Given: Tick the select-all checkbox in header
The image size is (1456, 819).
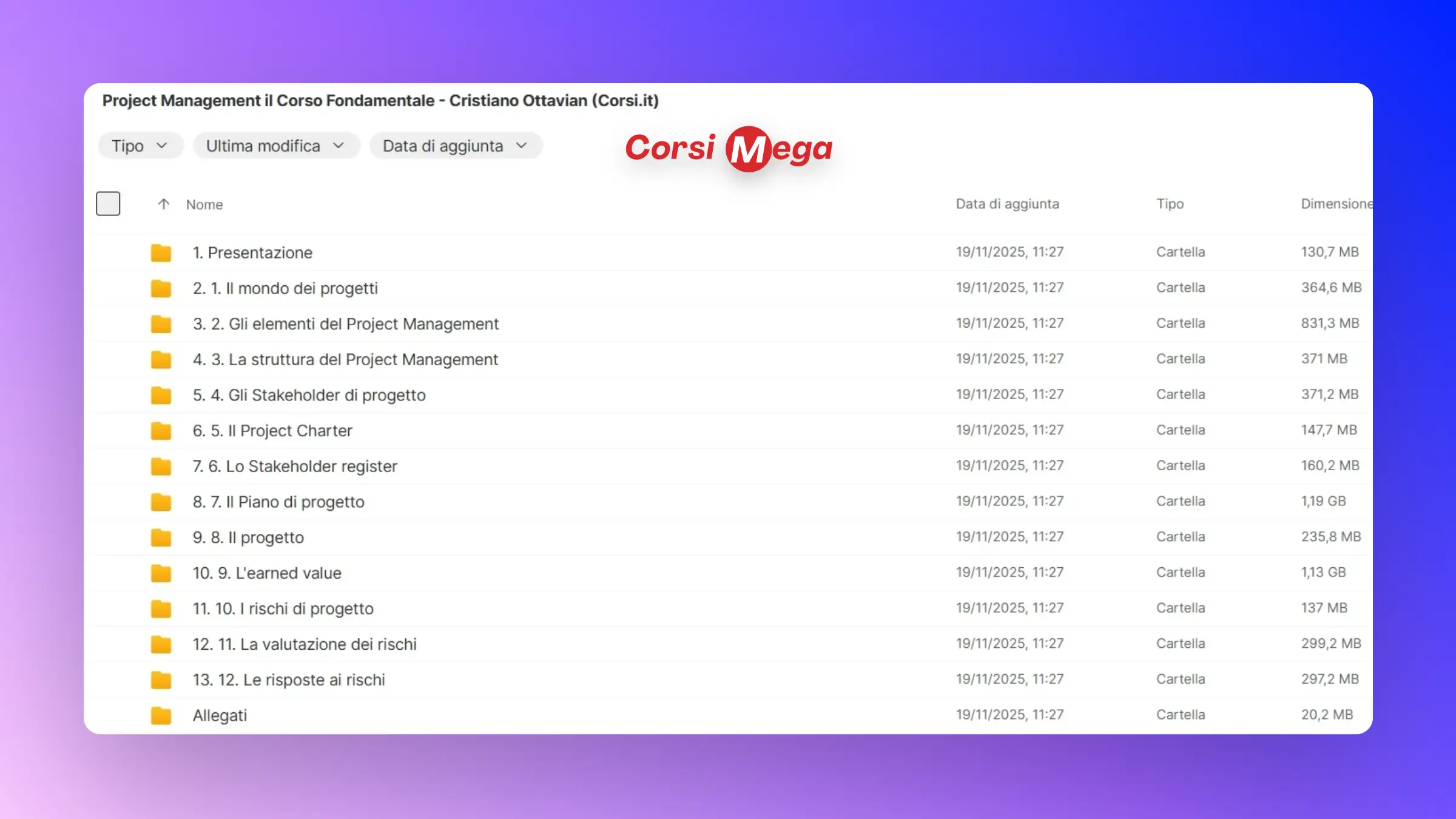Looking at the screenshot, I should click(x=108, y=204).
